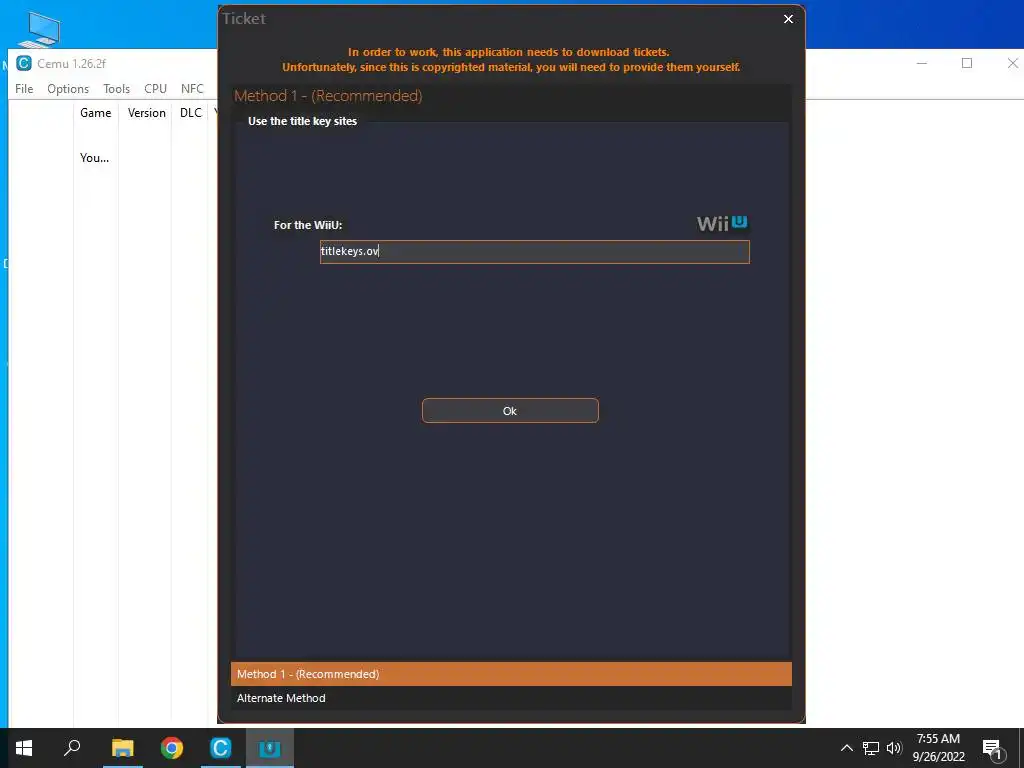The width and height of the screenshot is (1024, 768).
Task: Launch Google Chrome from the taskbar
Action: [172, 748]
